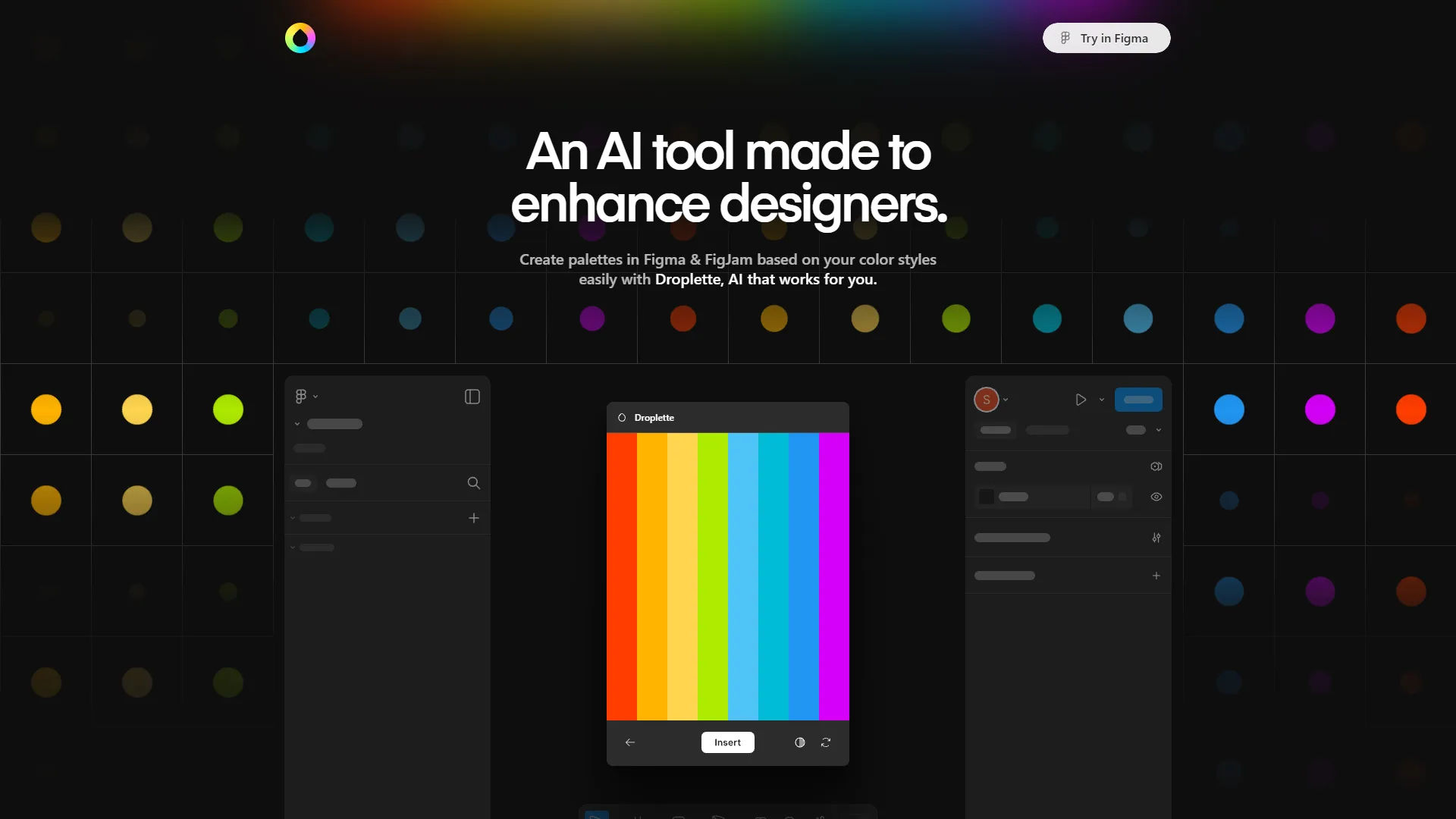Image resolution: width=1456 pixels, height=819 pixels.
Task: Click the blue share button
Action: 1137,400
